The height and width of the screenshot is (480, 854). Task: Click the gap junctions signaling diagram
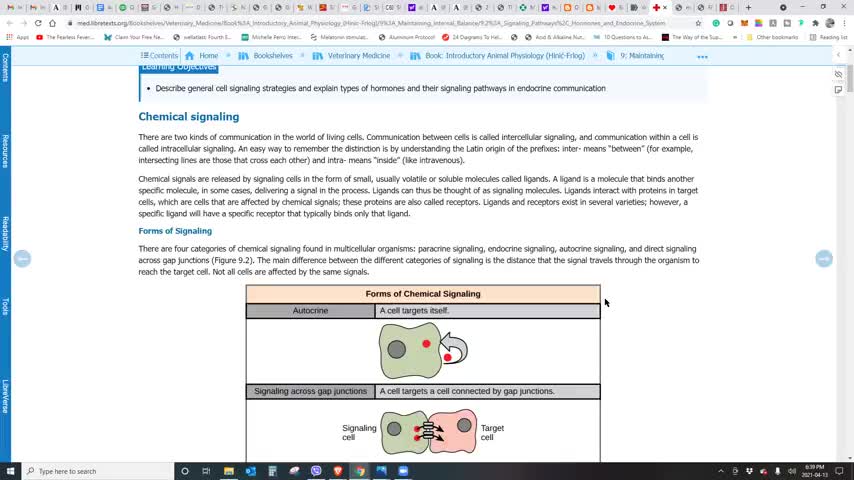click(x=423, y=433)
